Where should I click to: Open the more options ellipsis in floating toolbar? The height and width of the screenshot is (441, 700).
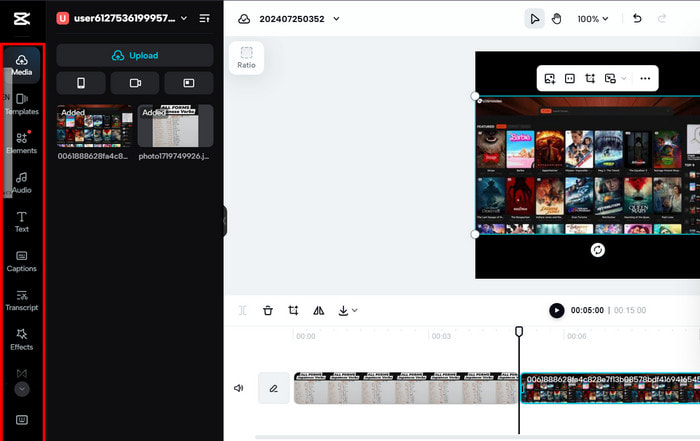[x=645, y=79]
